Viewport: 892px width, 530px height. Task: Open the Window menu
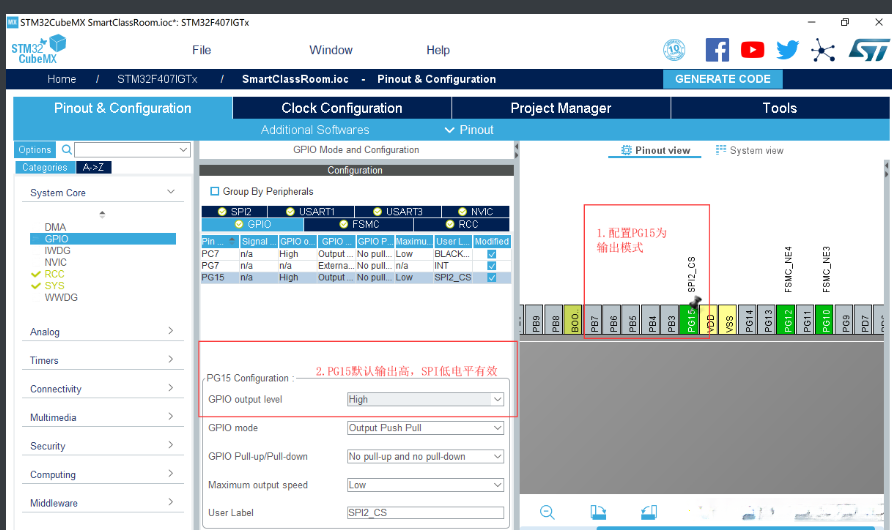(x=331, y=50)
